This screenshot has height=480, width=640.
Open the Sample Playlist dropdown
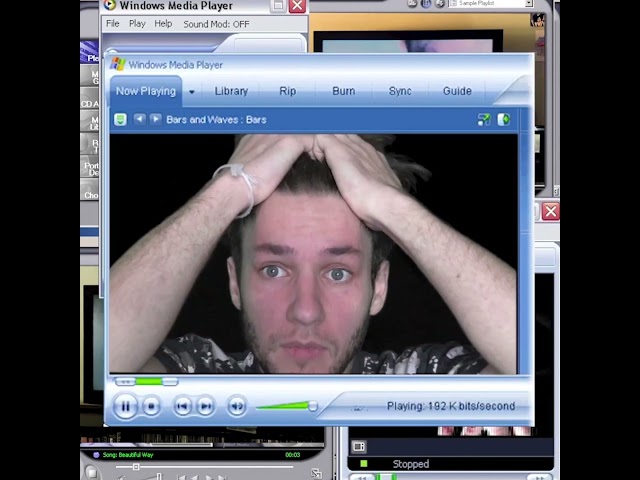[529, 3]
